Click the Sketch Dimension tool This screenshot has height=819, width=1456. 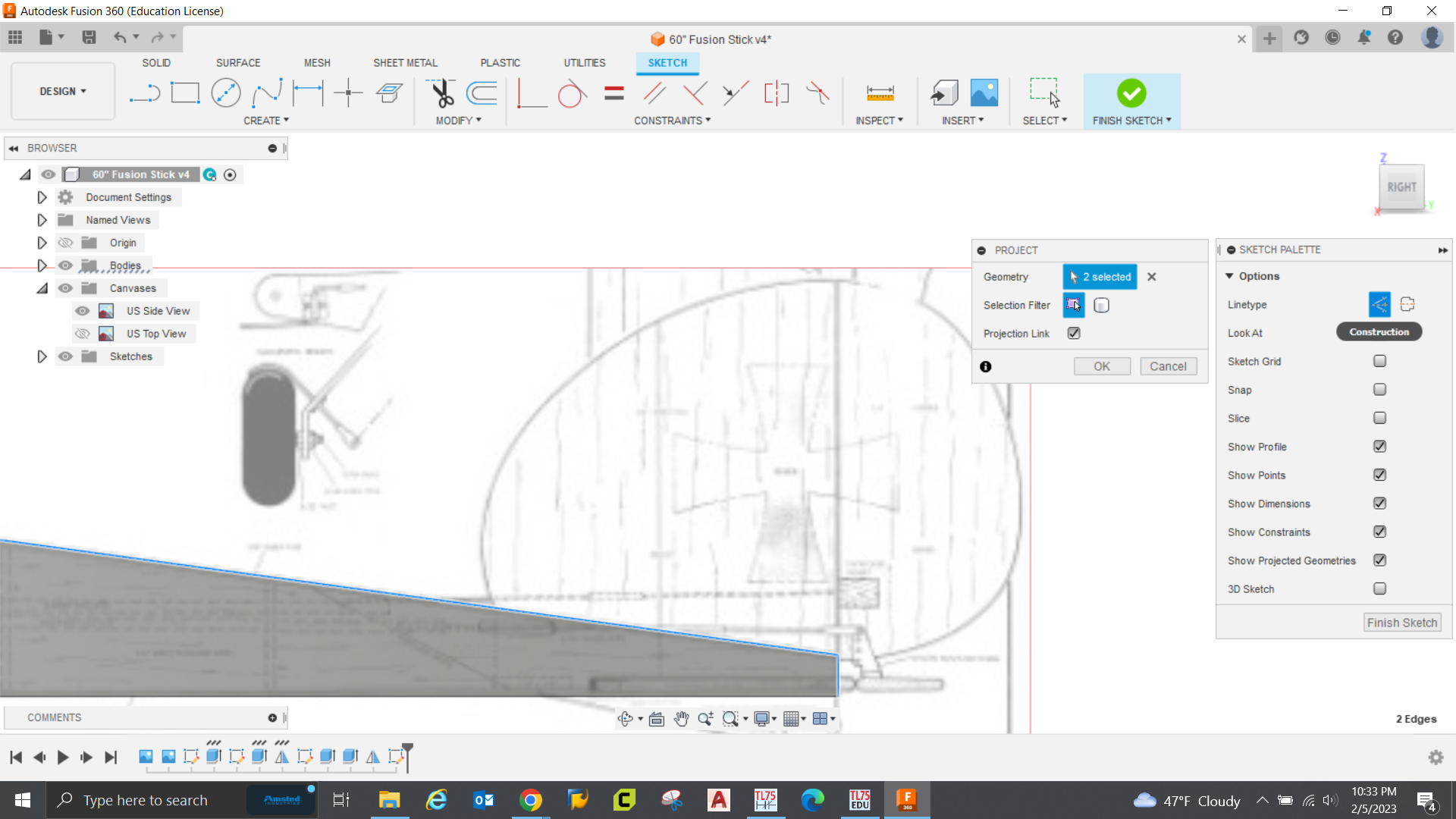click(307, 93)
